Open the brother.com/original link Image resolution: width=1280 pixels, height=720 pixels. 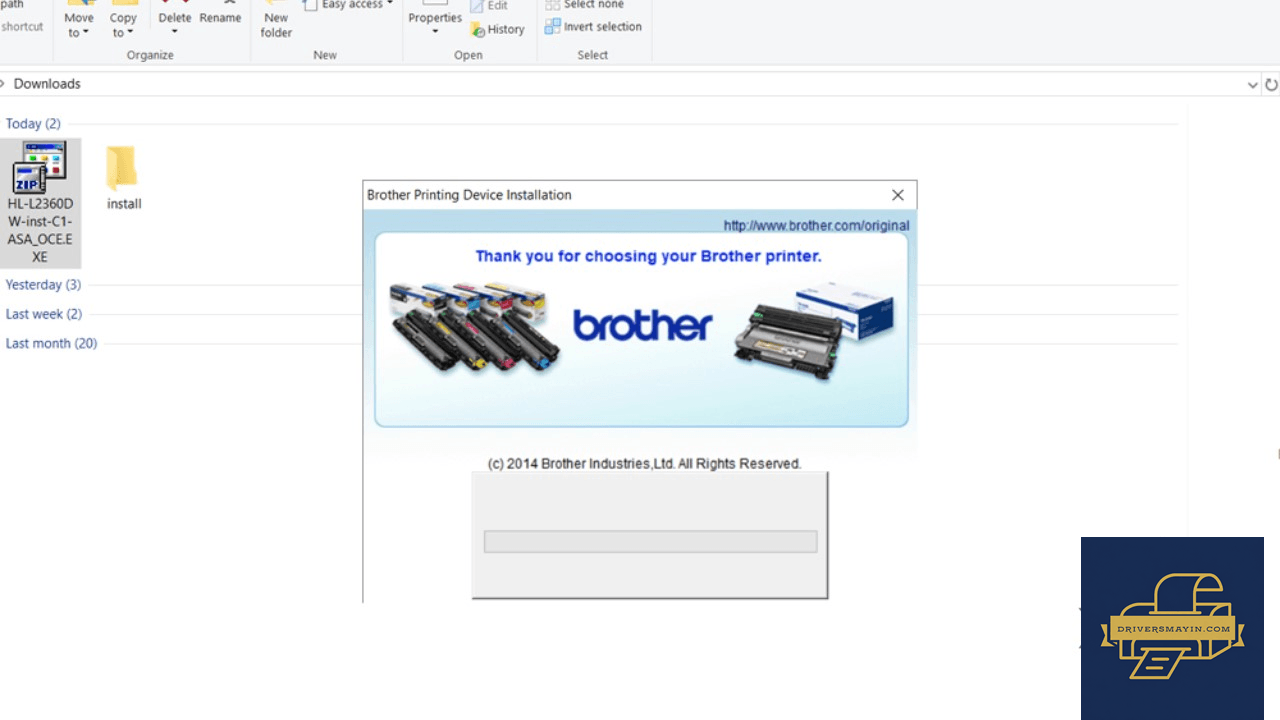816,226
